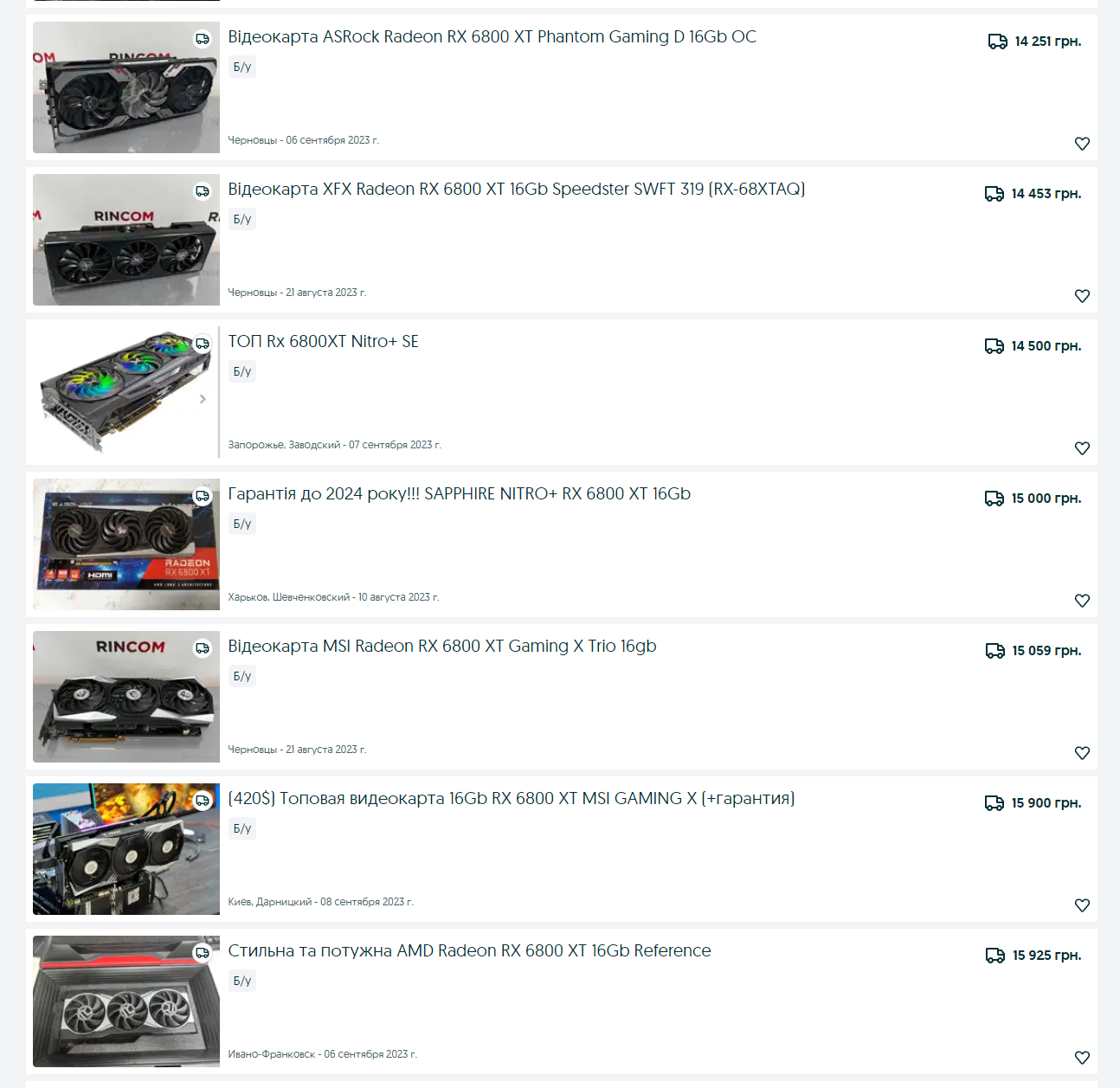
Task: Add XFX Speedster SWFT 319 to favorites
Action: coord(1082,296)
